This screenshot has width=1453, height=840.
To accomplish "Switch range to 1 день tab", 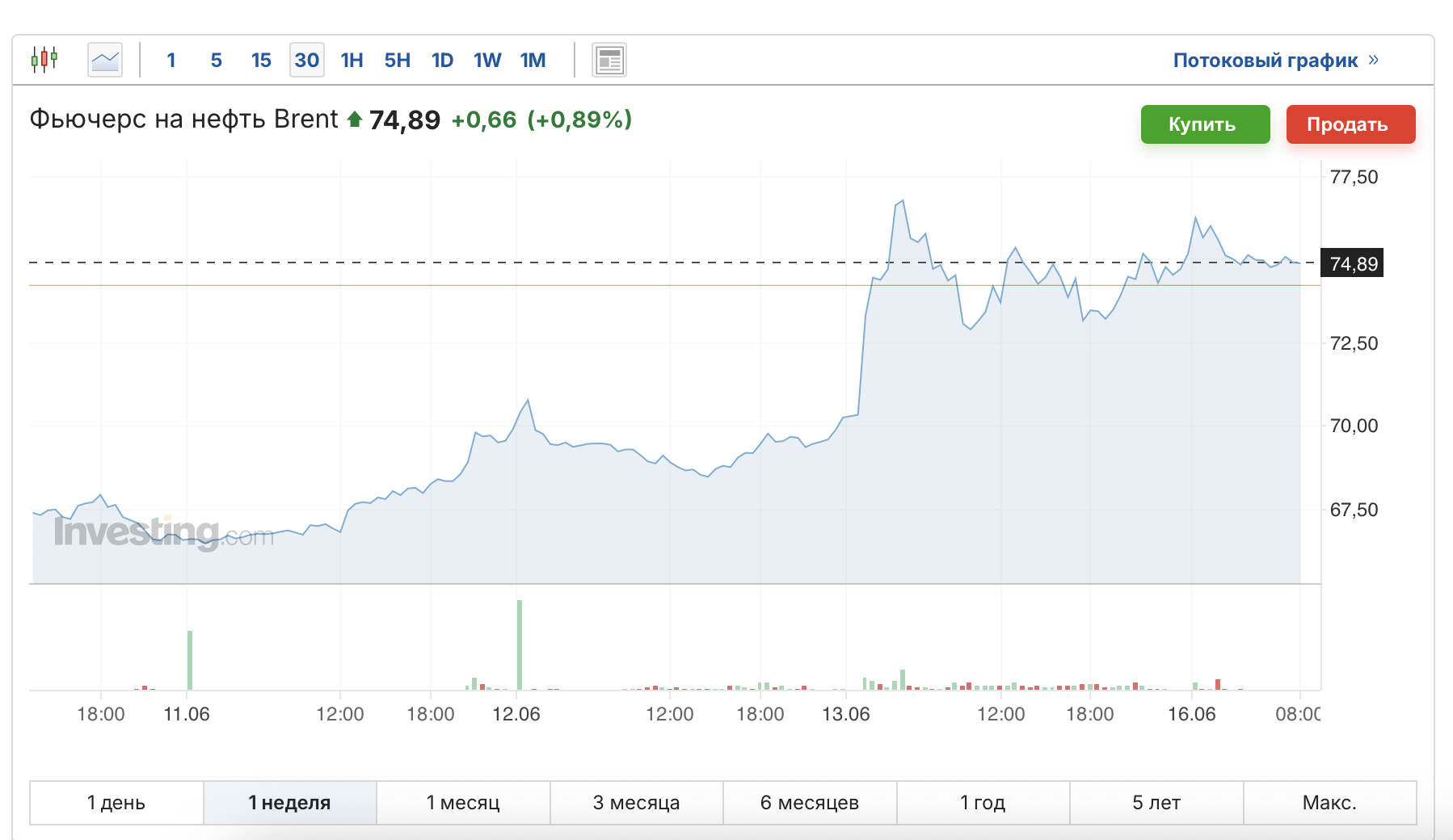I will (x=116, y=803).
